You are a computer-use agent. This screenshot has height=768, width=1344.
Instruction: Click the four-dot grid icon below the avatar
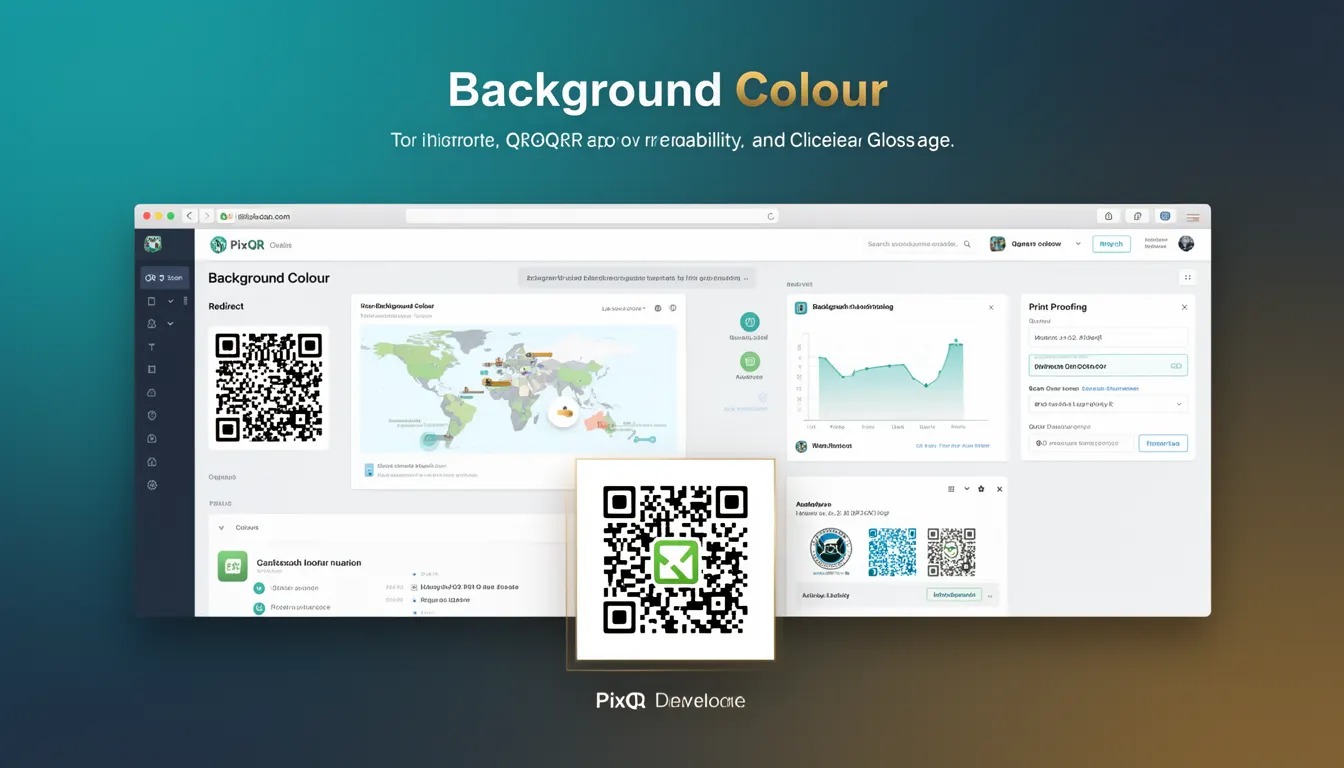point(1187,278)
